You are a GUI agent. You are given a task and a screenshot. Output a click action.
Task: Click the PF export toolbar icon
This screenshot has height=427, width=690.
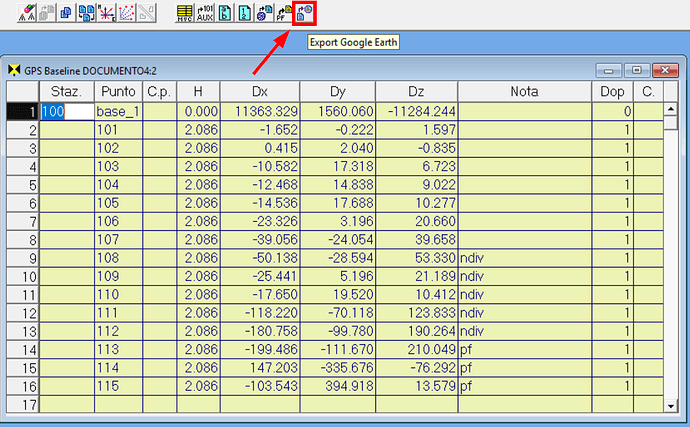285,13
